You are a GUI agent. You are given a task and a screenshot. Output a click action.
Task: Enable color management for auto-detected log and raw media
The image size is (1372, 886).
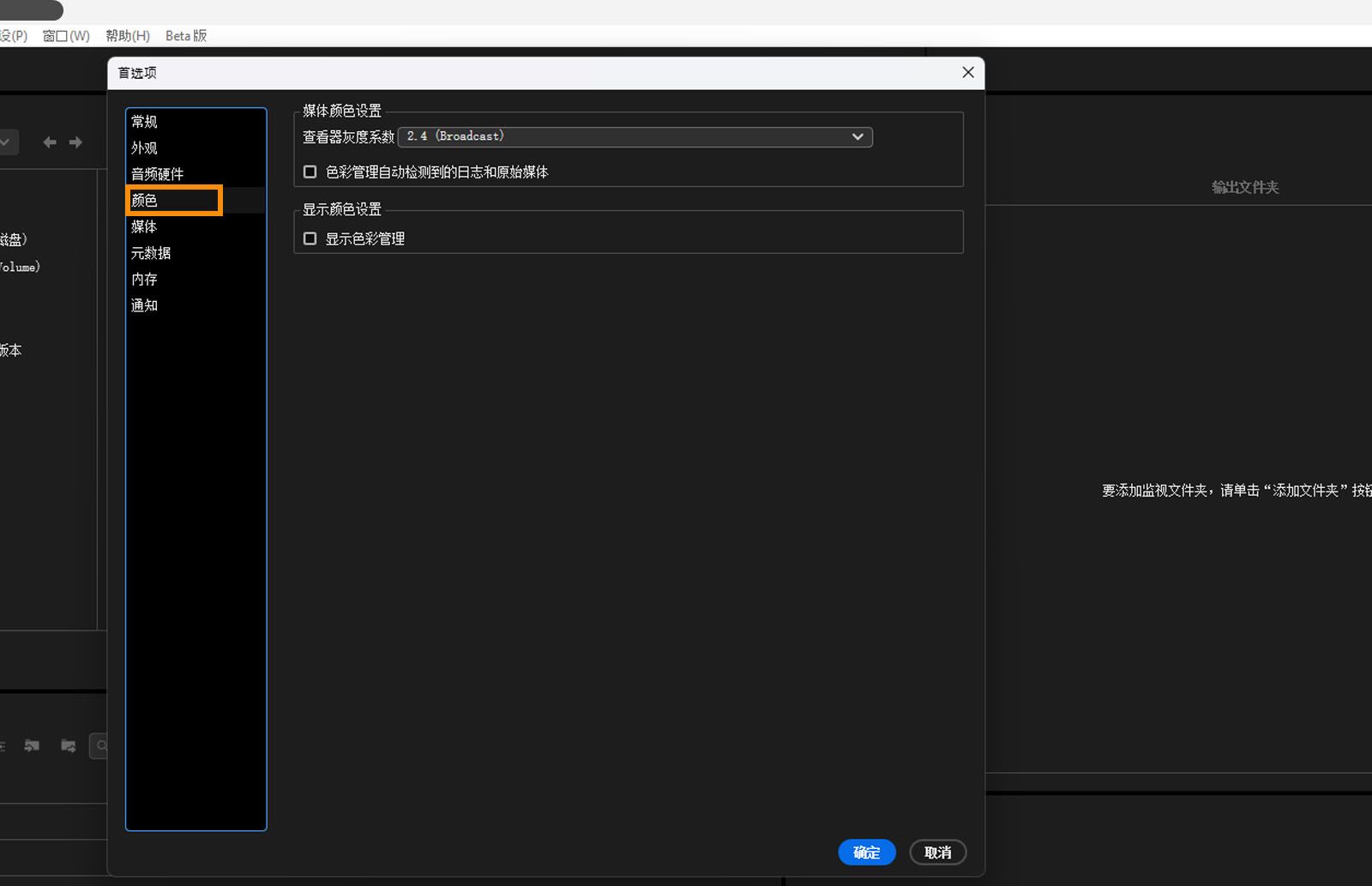point(310,172)
